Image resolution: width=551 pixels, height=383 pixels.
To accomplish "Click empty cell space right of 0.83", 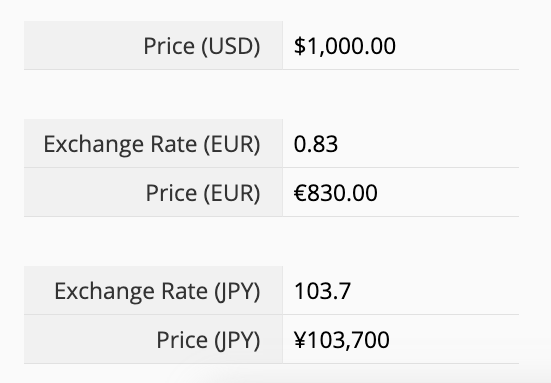I will (x=428, y=143).
